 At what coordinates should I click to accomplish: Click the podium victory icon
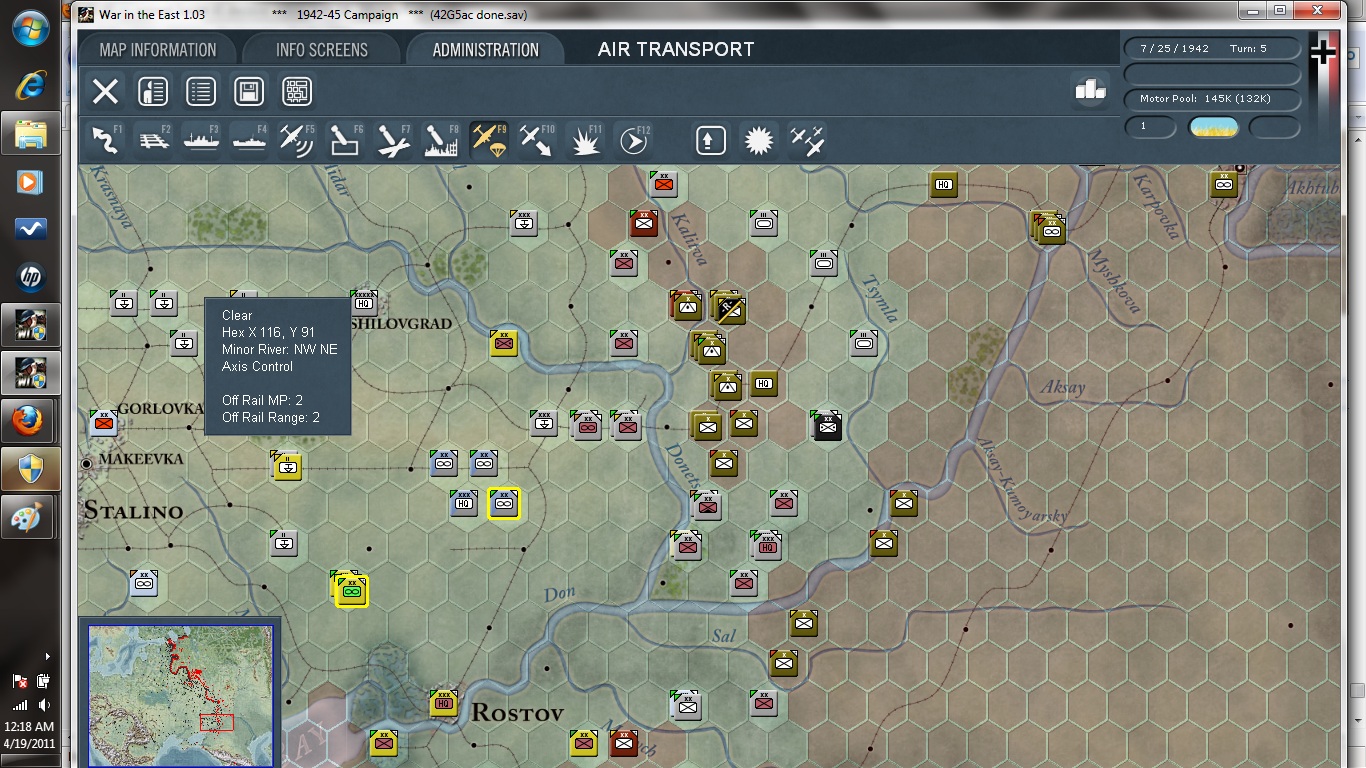pos(1090,89)
